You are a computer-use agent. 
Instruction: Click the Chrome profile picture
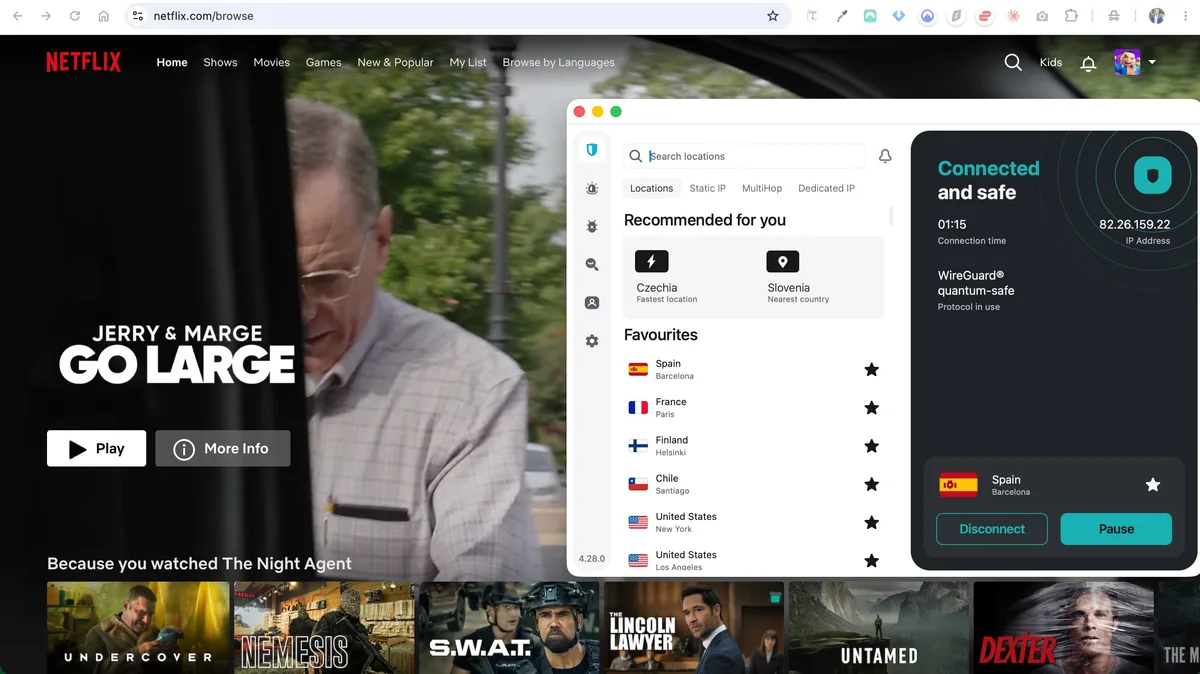tap(1157, 16)
